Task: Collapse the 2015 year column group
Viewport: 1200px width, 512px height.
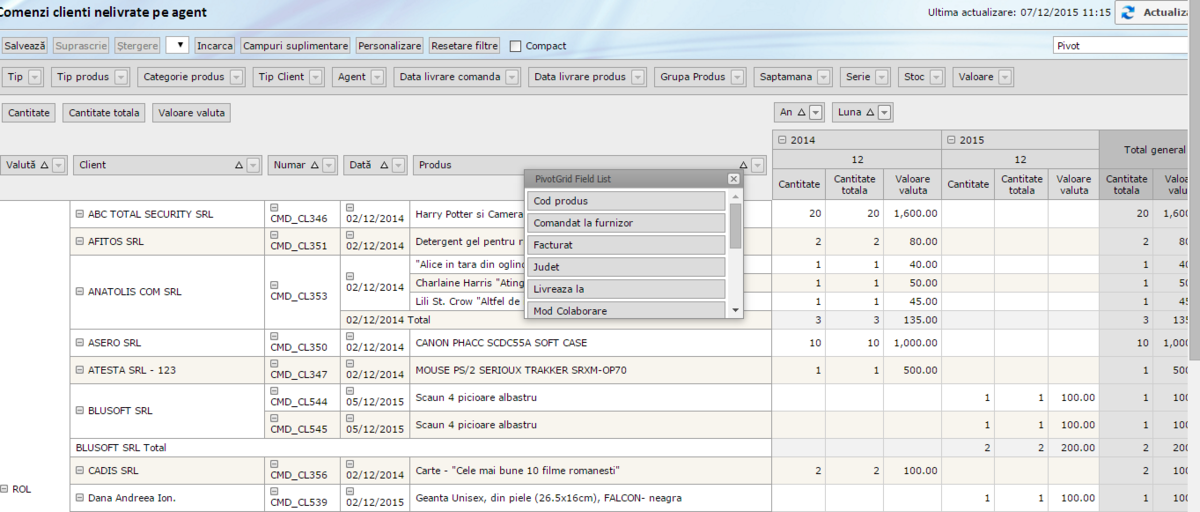Action: 951,140
